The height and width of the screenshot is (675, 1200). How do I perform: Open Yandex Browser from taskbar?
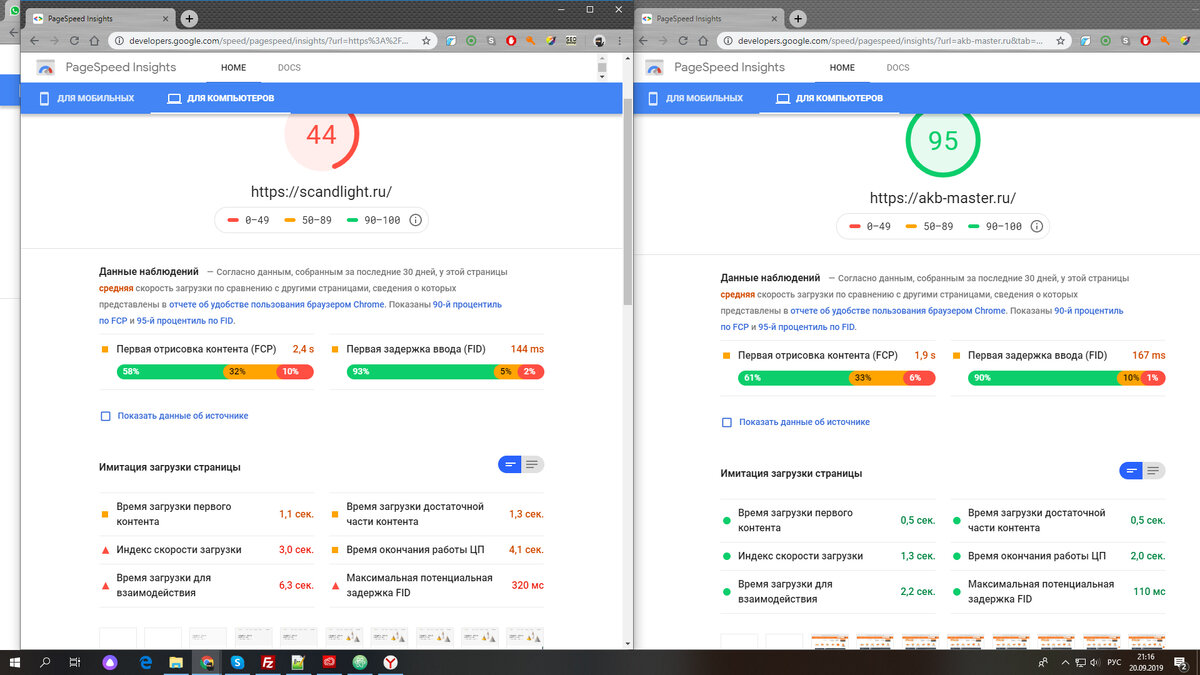(391, 662)
